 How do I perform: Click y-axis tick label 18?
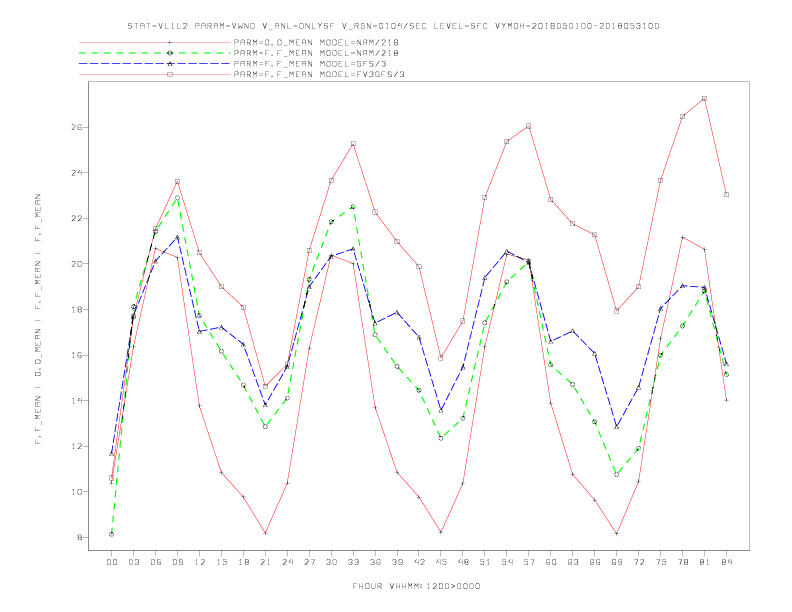click(76, 310)
